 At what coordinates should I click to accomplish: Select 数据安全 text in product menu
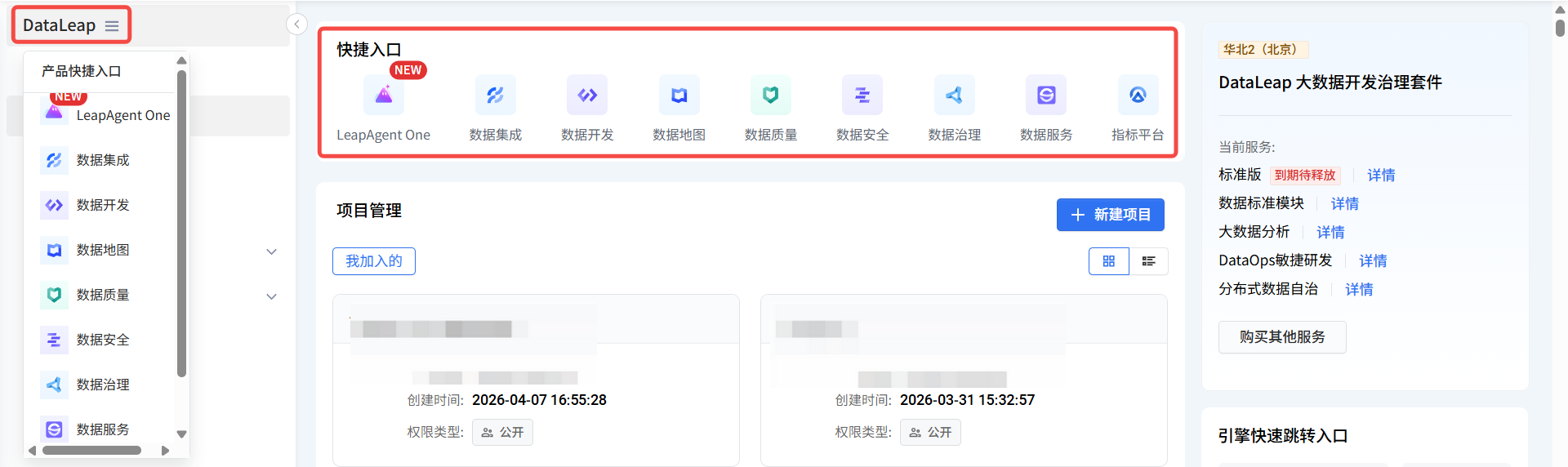(103, 340)
